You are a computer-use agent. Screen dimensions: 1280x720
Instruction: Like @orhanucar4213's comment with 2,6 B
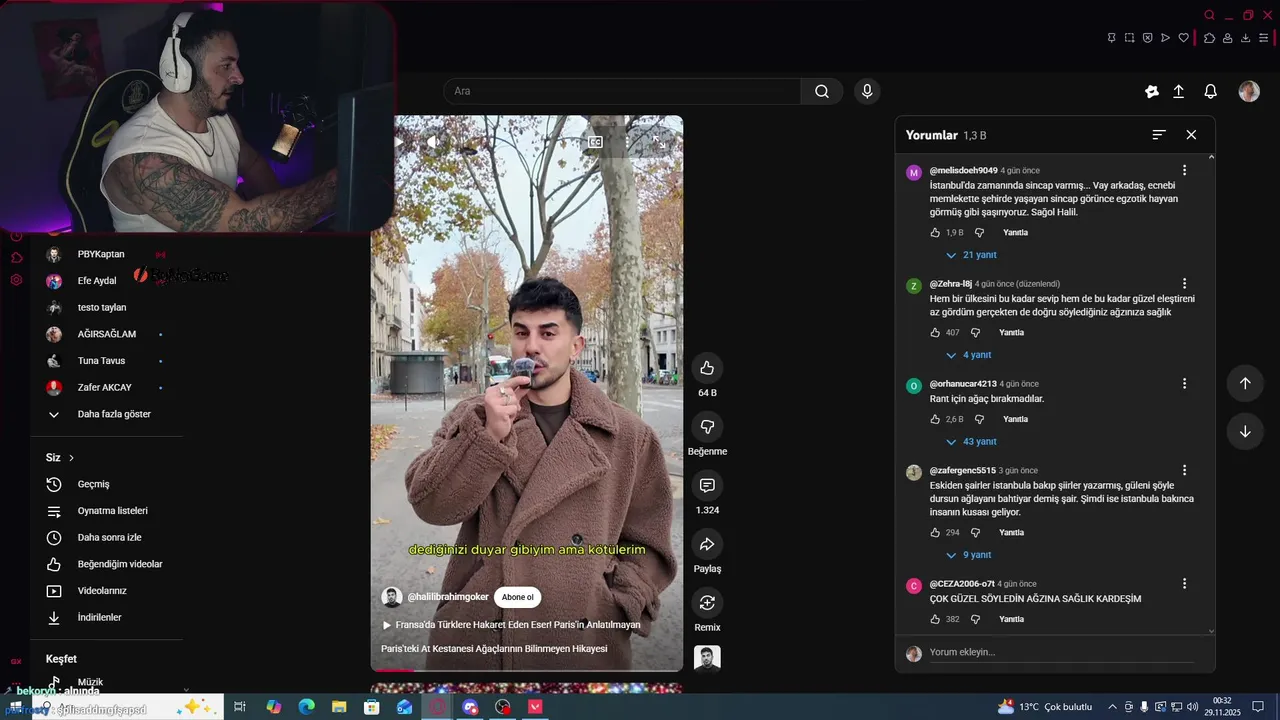(x=935, y=420)
